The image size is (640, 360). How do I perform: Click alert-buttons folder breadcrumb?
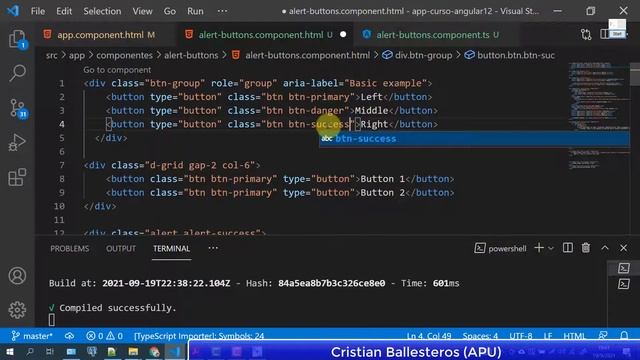[191, 55]
